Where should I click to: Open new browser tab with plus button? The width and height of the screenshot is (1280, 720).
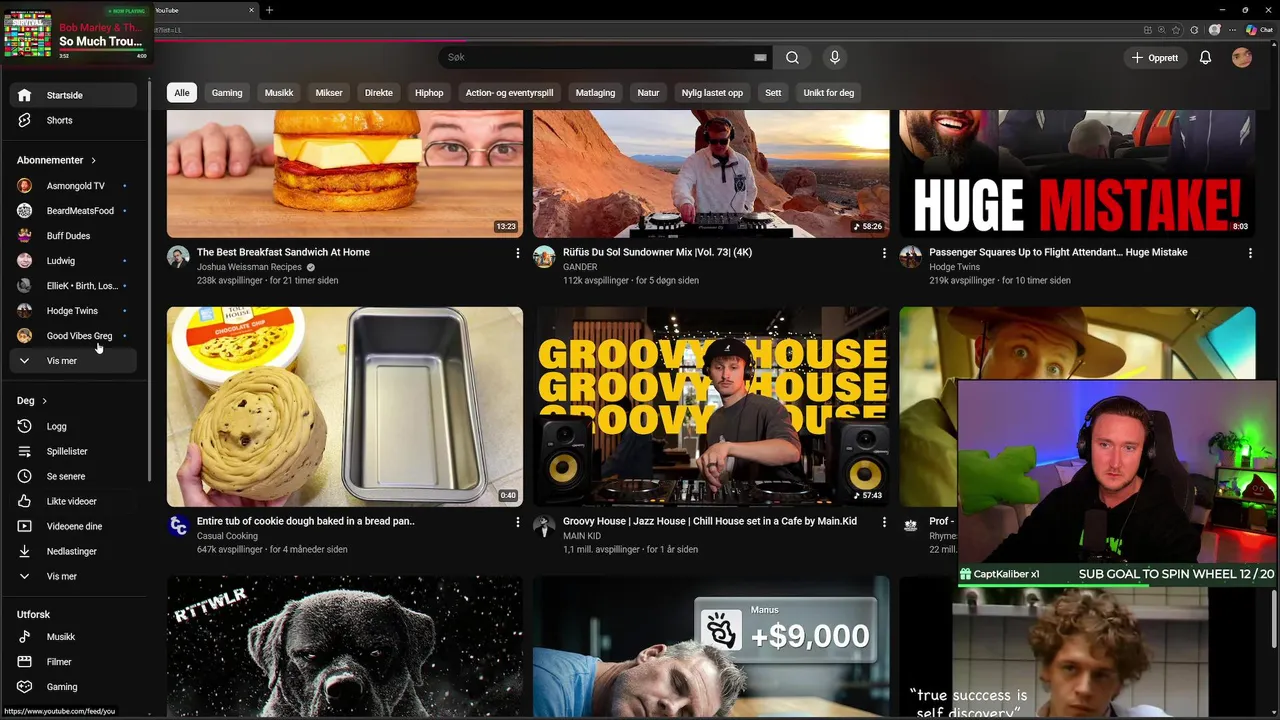click(x=269, y=10)
